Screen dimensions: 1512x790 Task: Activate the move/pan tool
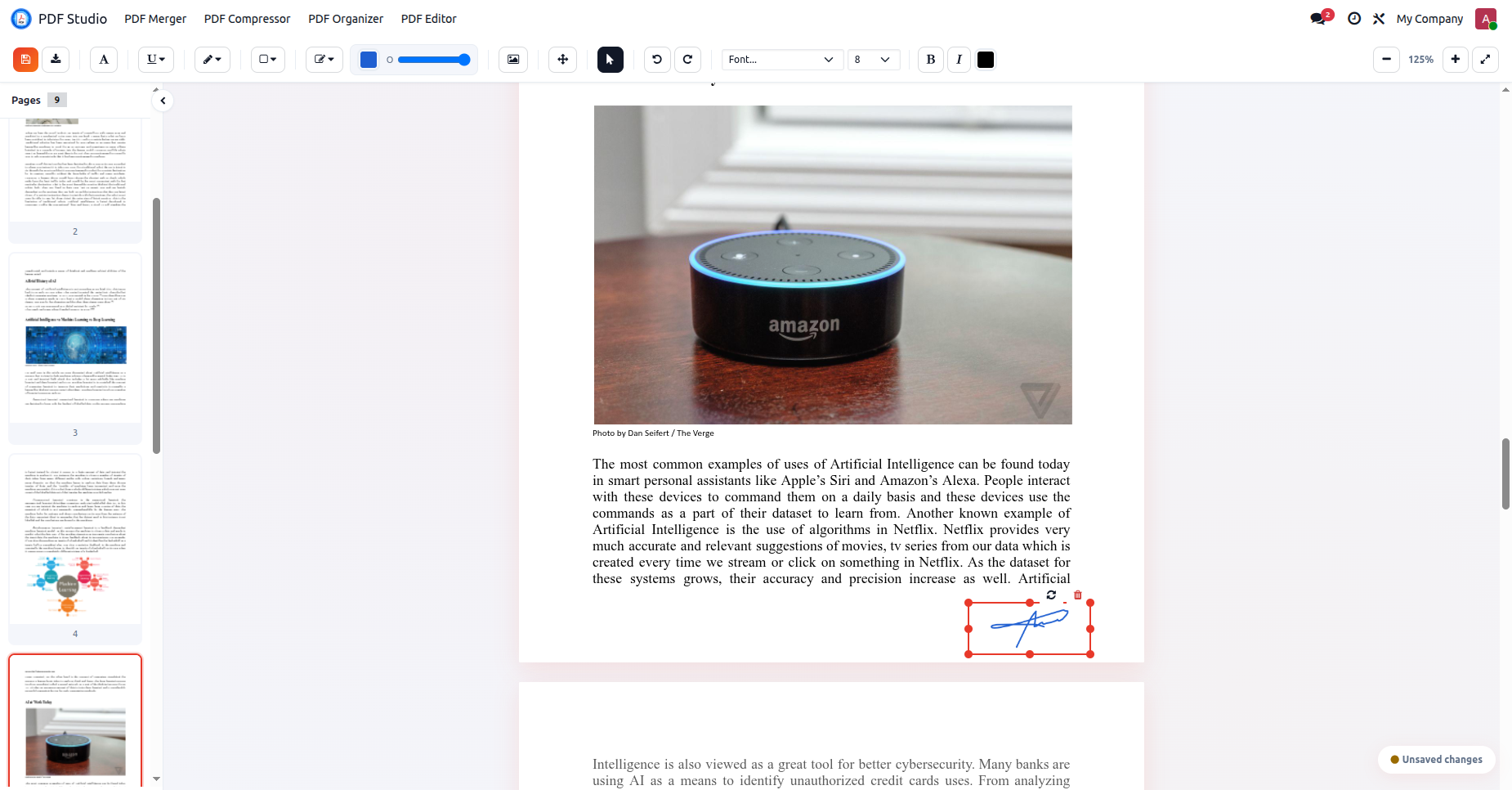pyautogui.click(x=563, y=60)
